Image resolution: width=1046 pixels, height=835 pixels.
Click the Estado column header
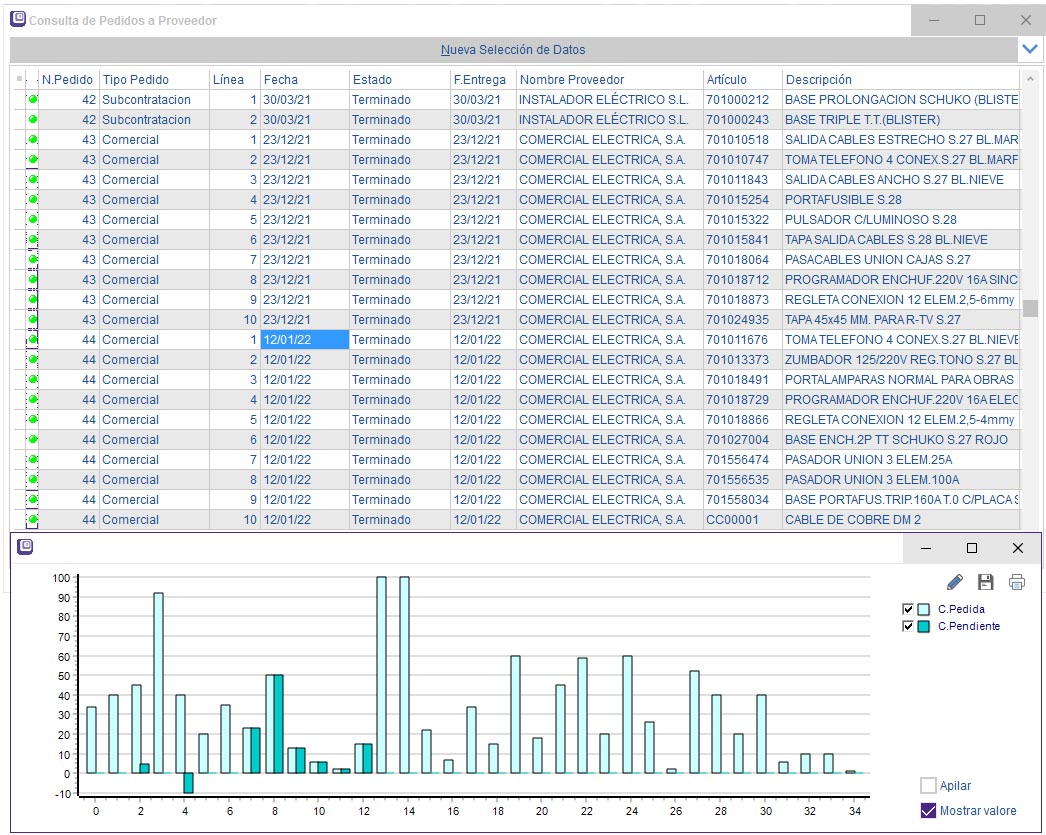(x=372, y=79)
